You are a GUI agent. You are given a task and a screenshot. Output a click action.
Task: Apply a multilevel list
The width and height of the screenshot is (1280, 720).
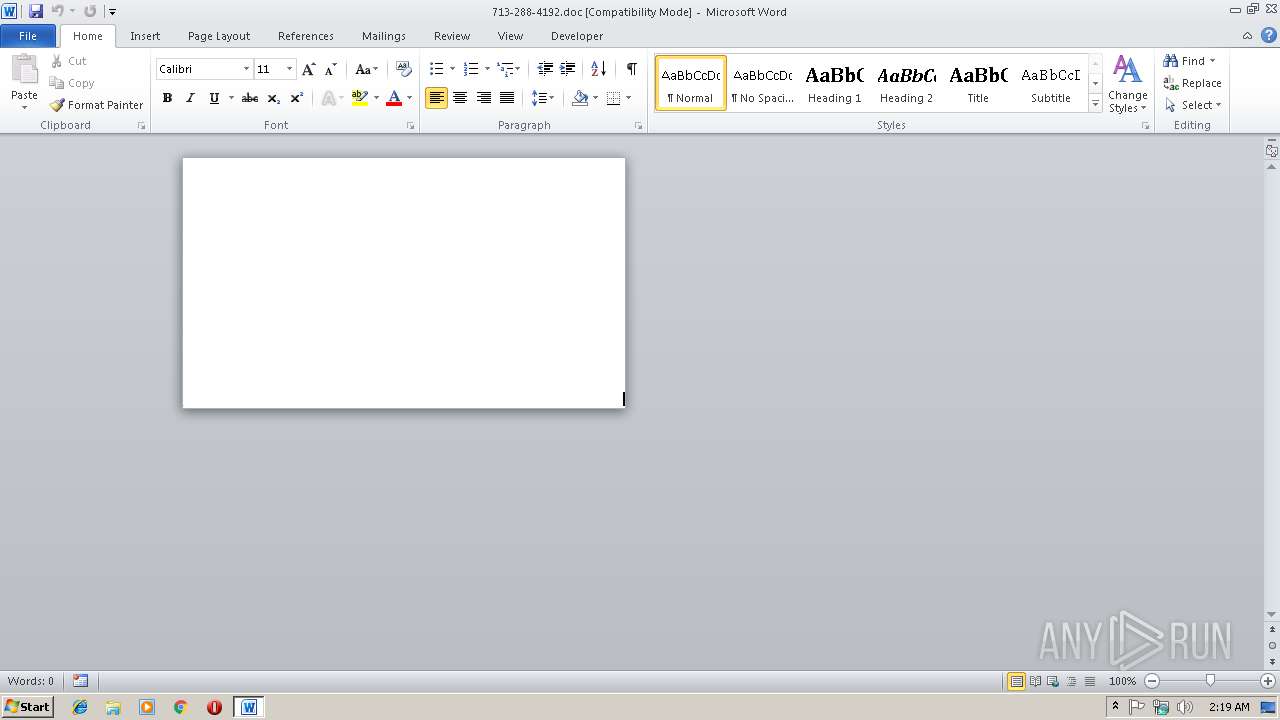point(505,69)
